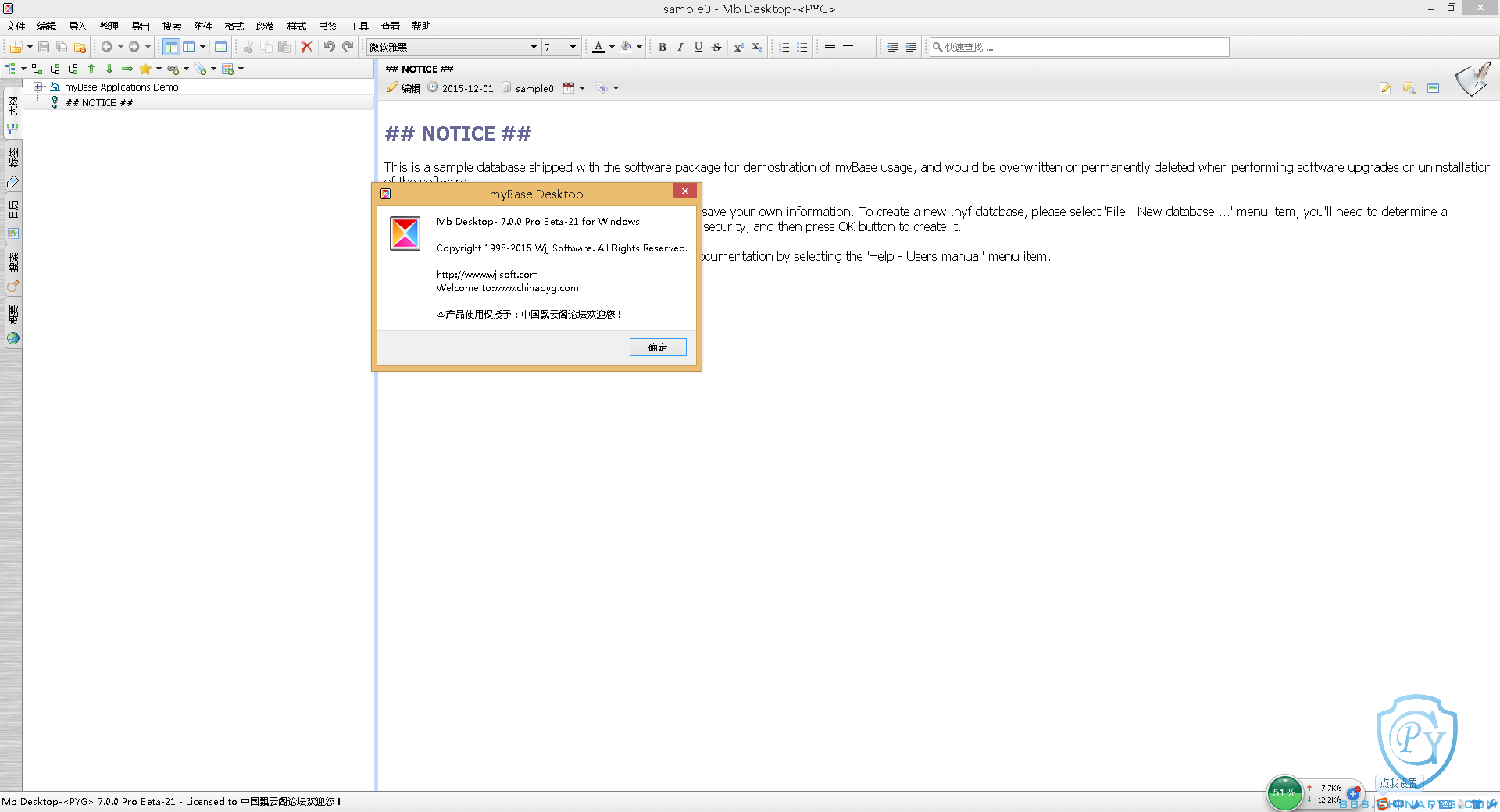
Task: Click the Paste clipboard icon
Action: coord(284,47)
